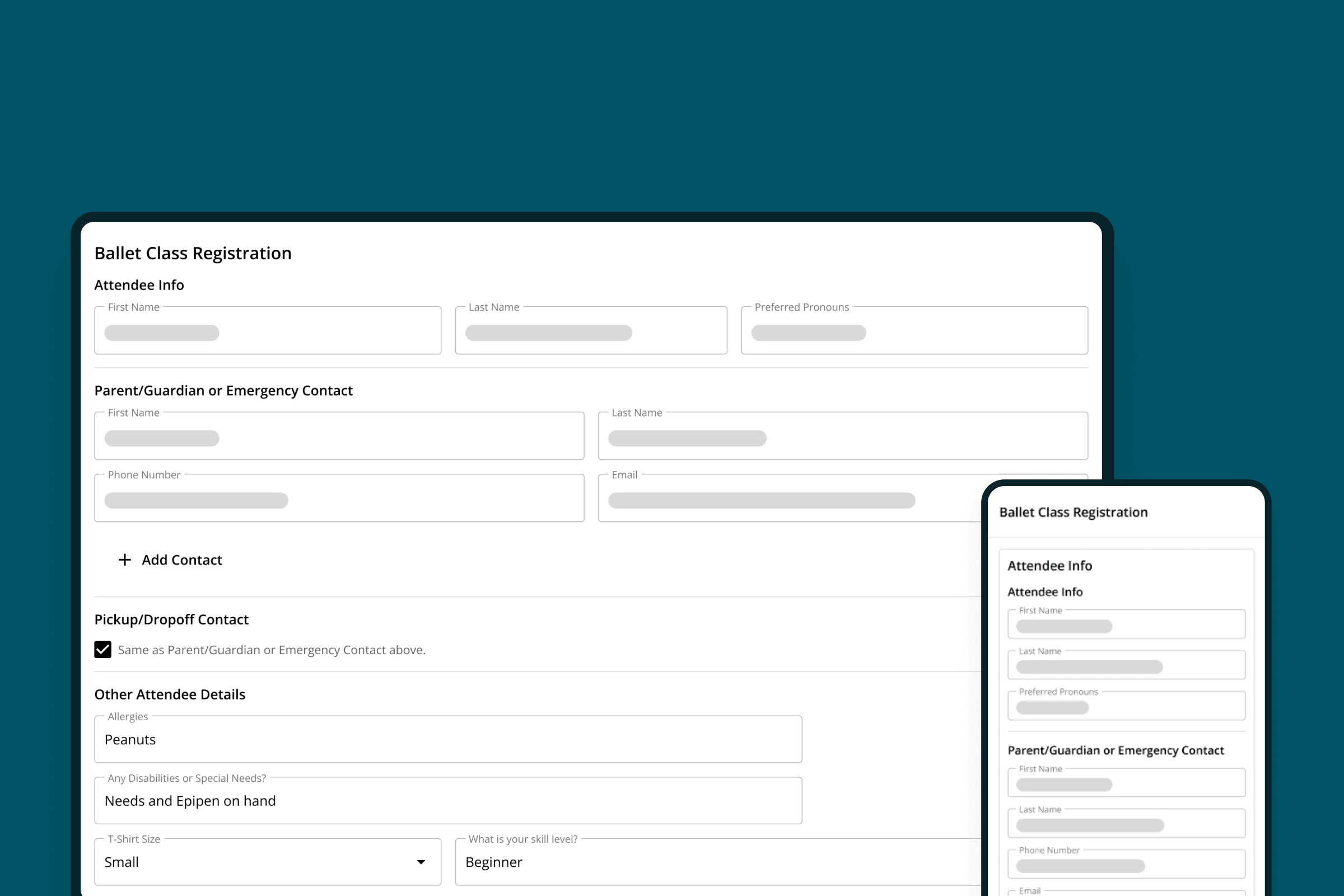Click the Parent/Guardian or Emergency Contact heading on tablet
The width and height of the screenshot is (1344, 896).
223,390
